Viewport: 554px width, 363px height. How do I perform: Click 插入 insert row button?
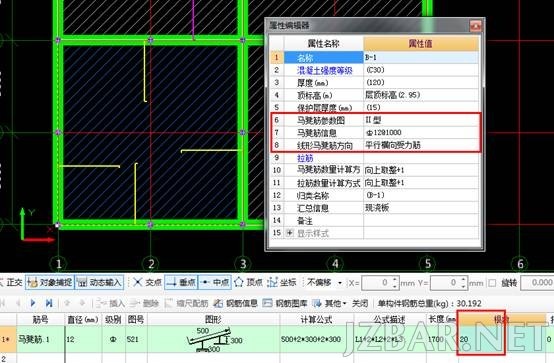click(x=111, y=303)
